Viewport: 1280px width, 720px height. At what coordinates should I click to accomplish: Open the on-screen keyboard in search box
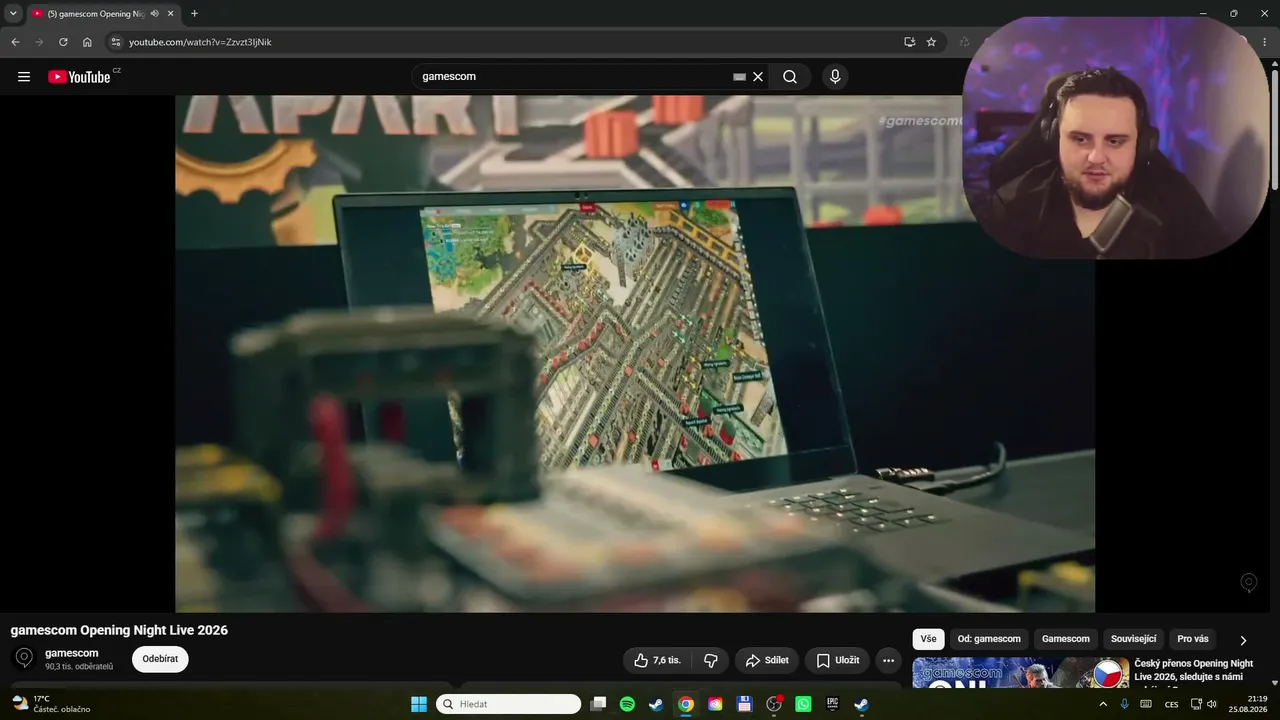click(x=739, y=77)
